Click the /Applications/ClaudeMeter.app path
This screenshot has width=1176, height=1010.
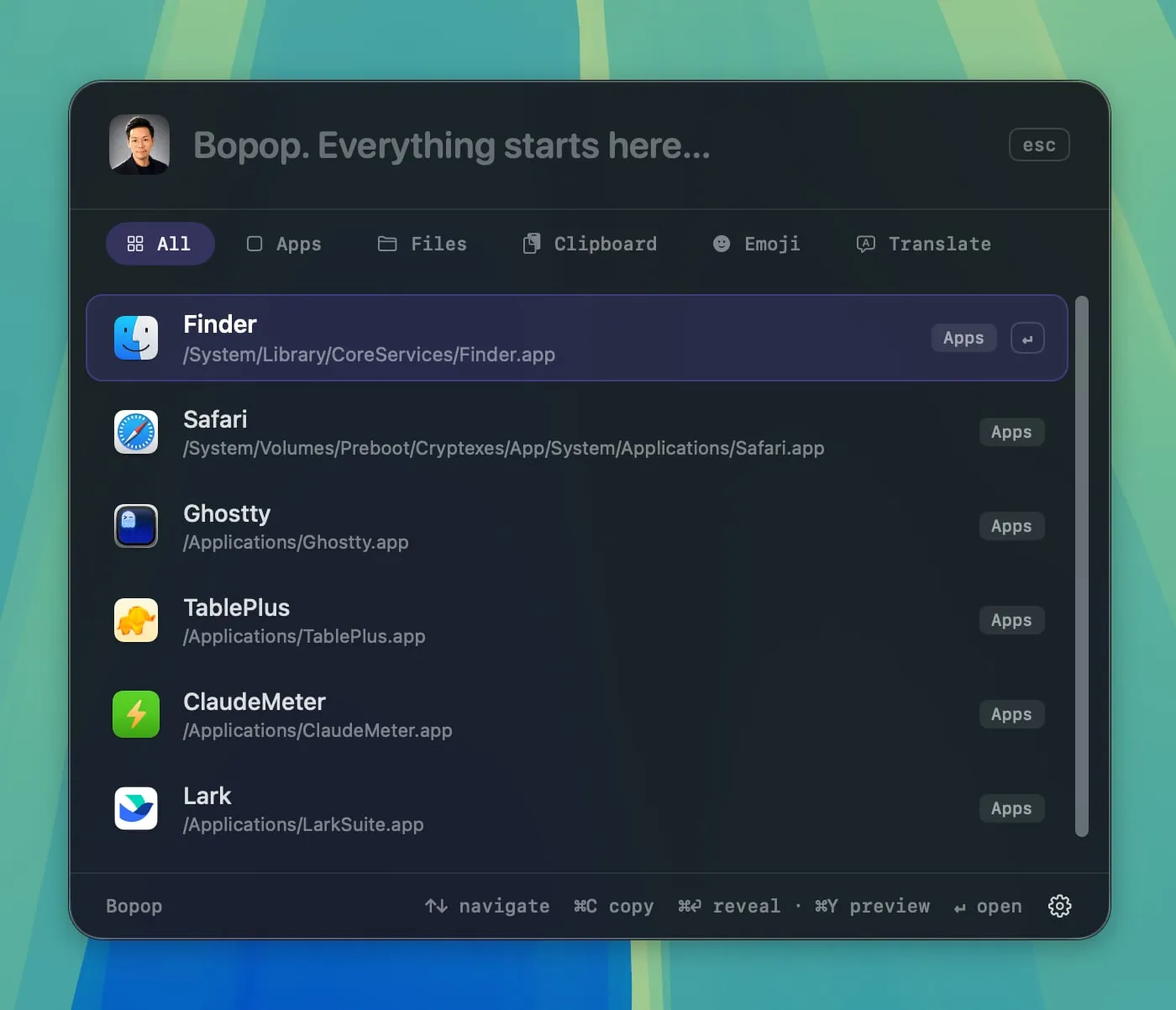[x=318, y=731]
